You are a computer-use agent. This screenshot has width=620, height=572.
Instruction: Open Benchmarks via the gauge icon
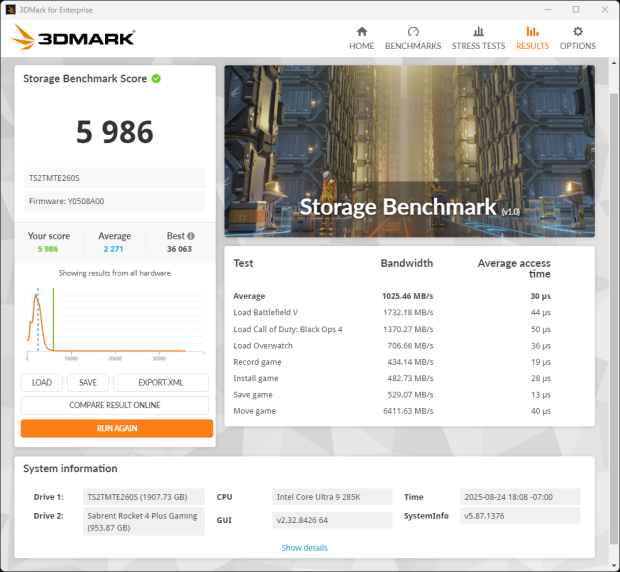pos(413,32)
